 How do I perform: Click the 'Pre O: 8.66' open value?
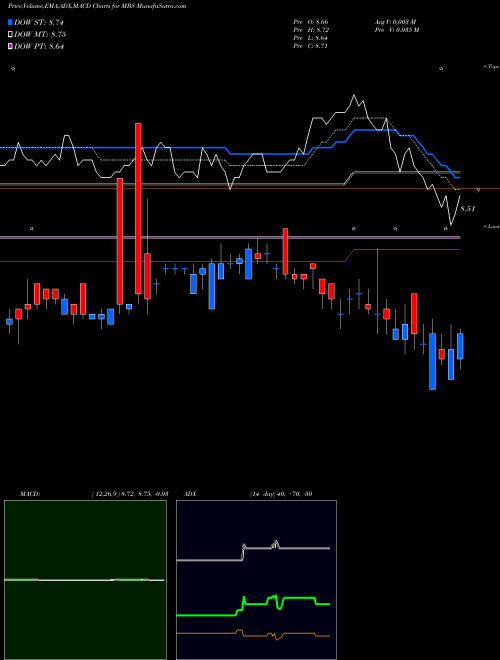coord(311,21)
